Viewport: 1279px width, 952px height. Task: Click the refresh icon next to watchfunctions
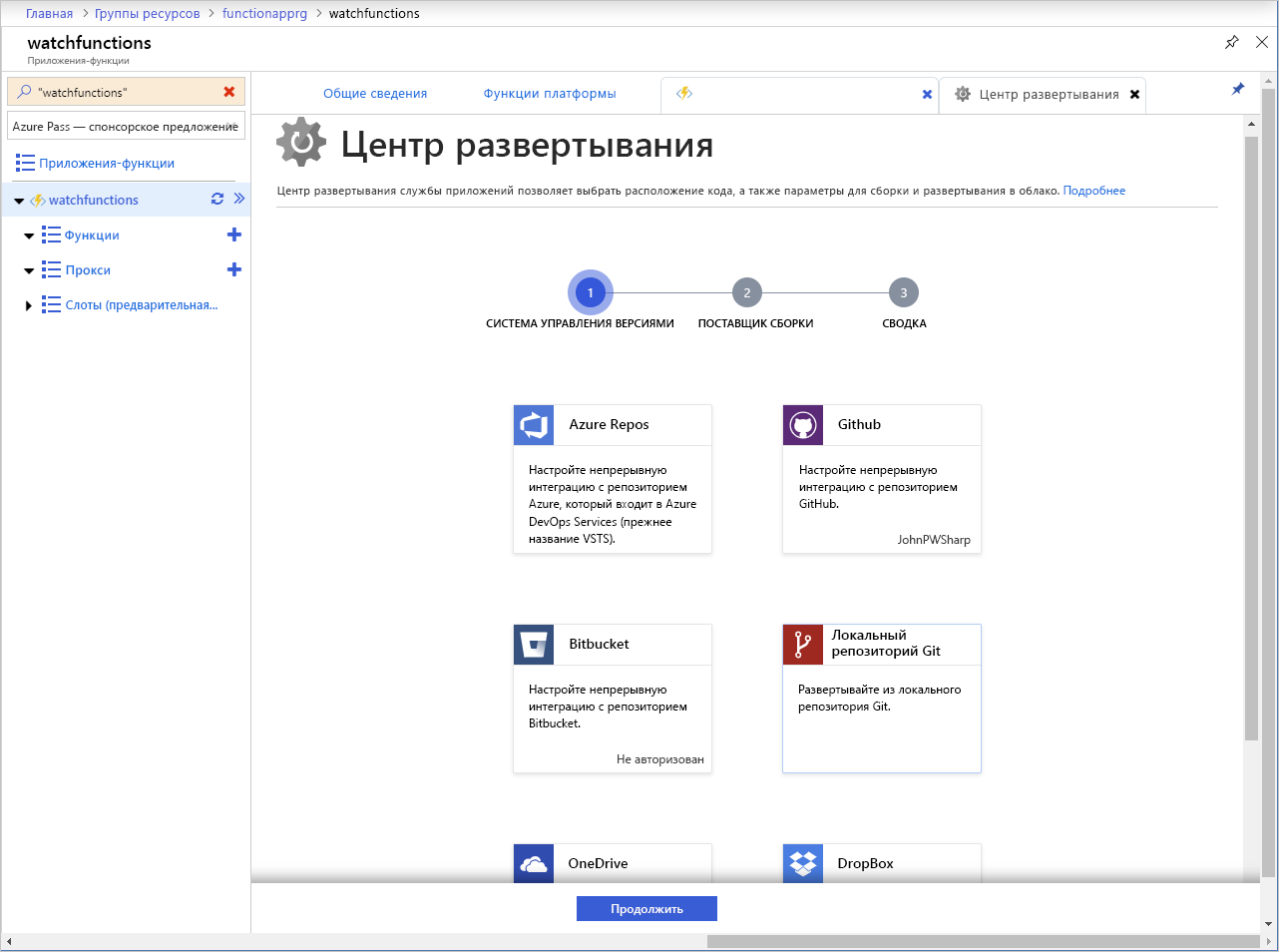click(x=217, y=199)
